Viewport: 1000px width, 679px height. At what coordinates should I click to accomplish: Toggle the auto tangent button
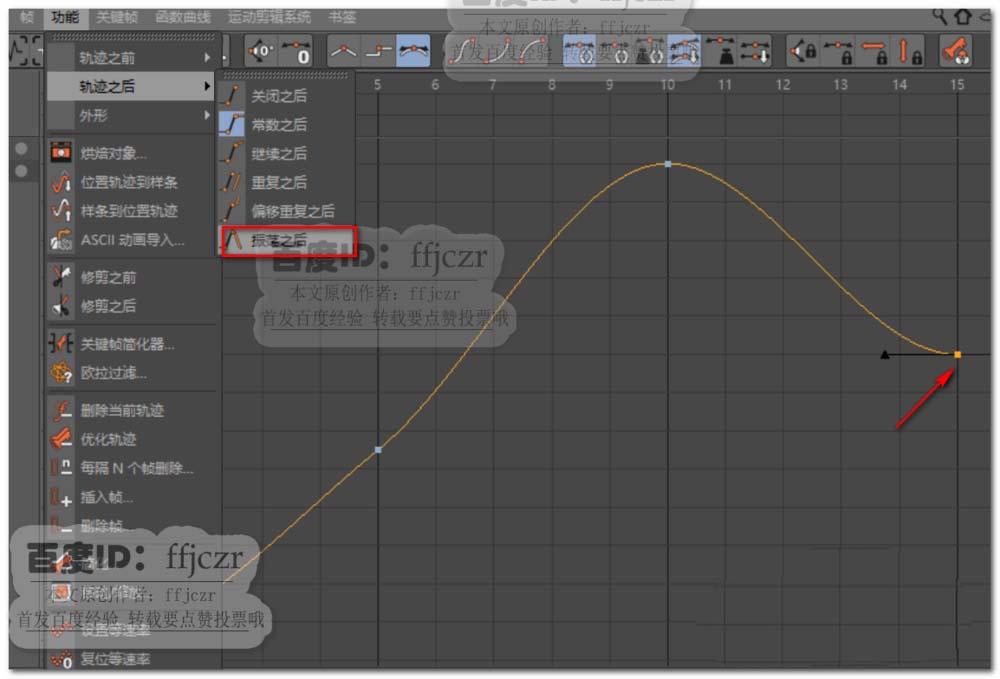(579, 51)
